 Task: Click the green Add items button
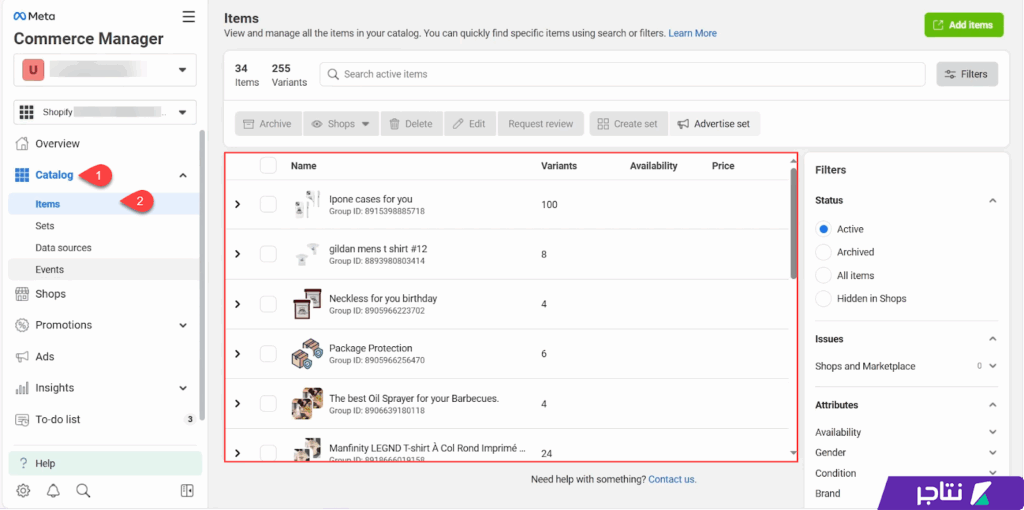tap(963, 25)
